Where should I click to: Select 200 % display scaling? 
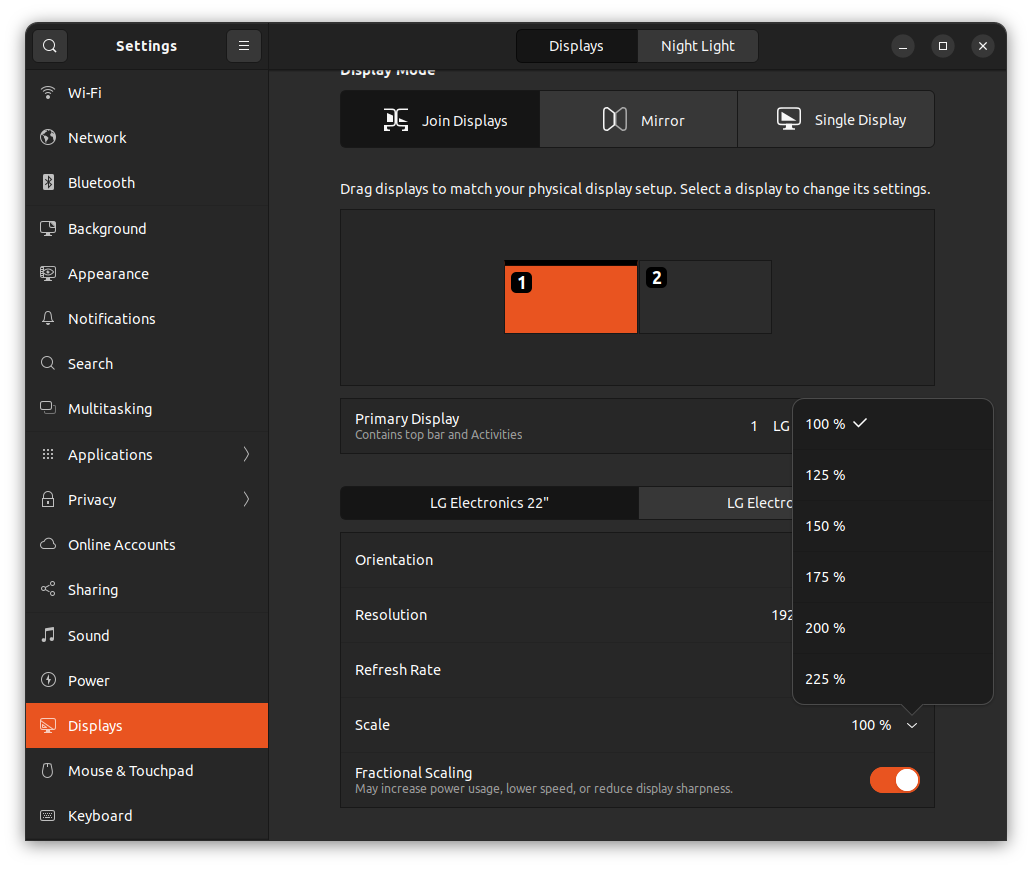(x=825, y=627)
